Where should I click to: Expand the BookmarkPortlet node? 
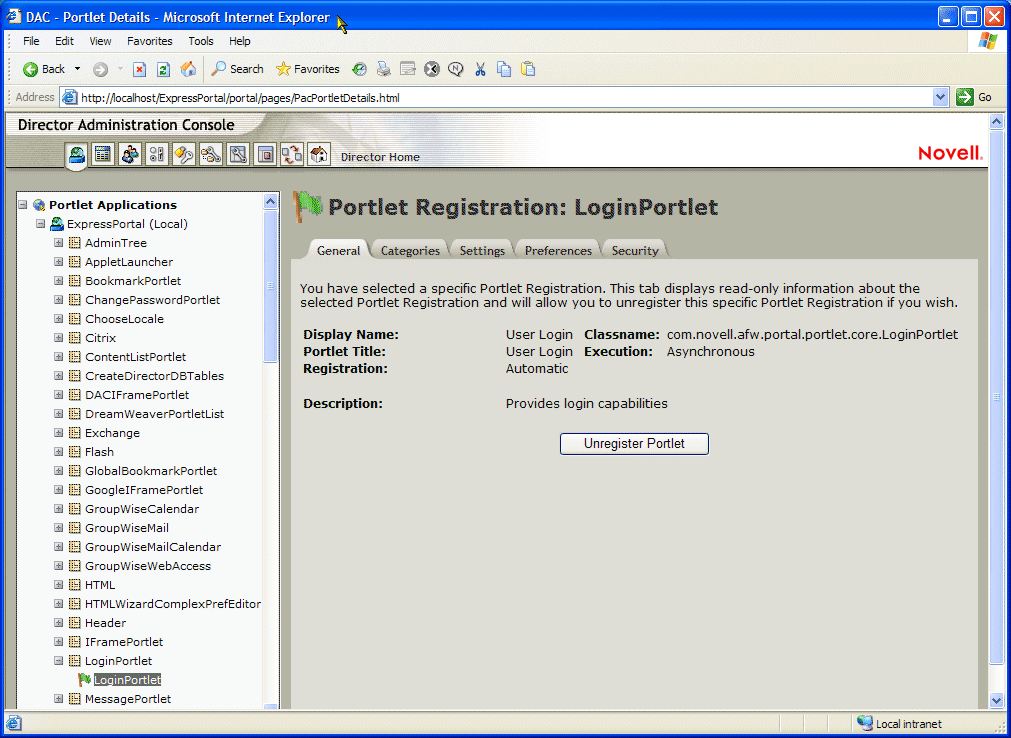(x=59, y=281)
